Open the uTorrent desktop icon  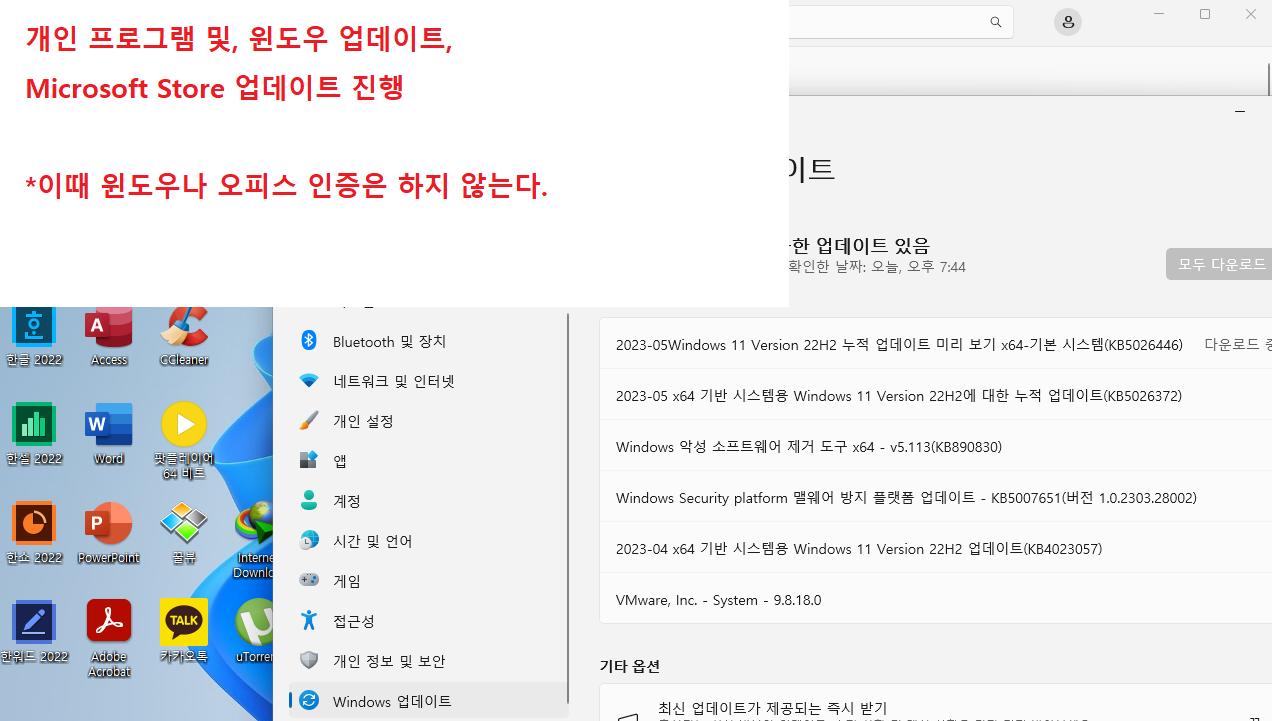[x=254, y=632]
